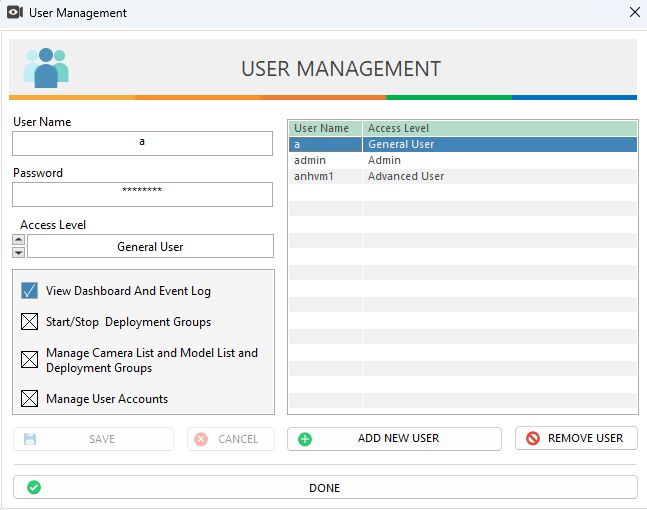Viewport: 647px width, 510px height.
Task: Click the users group icon in header
Action: (46, 68)
